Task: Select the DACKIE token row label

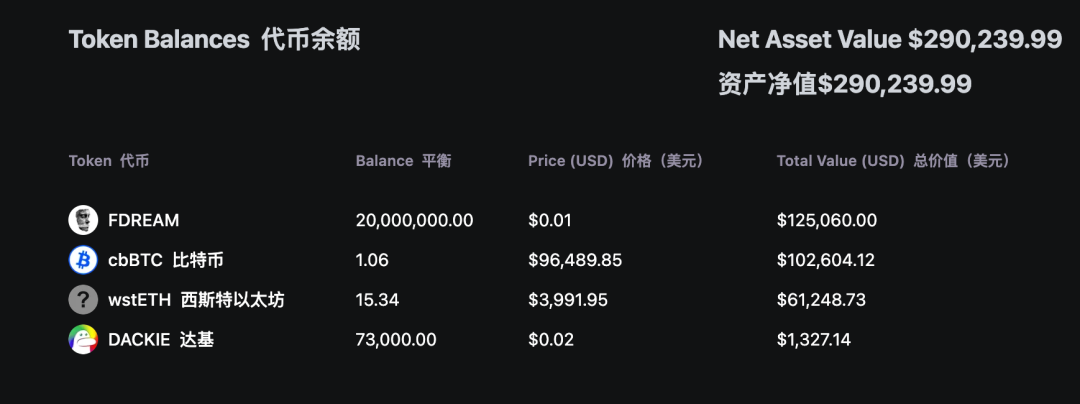Action: (x=160, y=340)
